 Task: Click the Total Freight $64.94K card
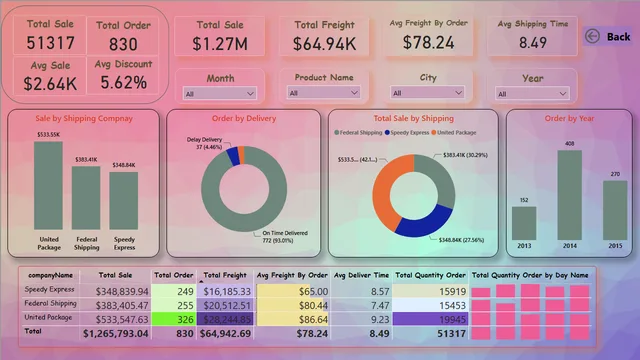[x=324, y=36]
